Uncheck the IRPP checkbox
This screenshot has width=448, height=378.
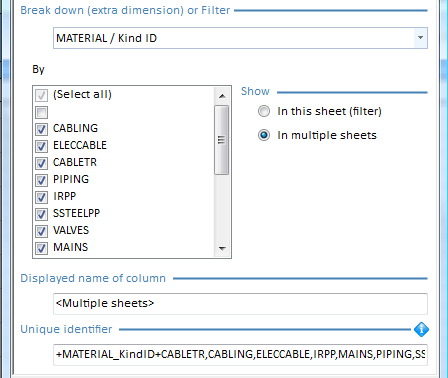(x=41, y=197)
